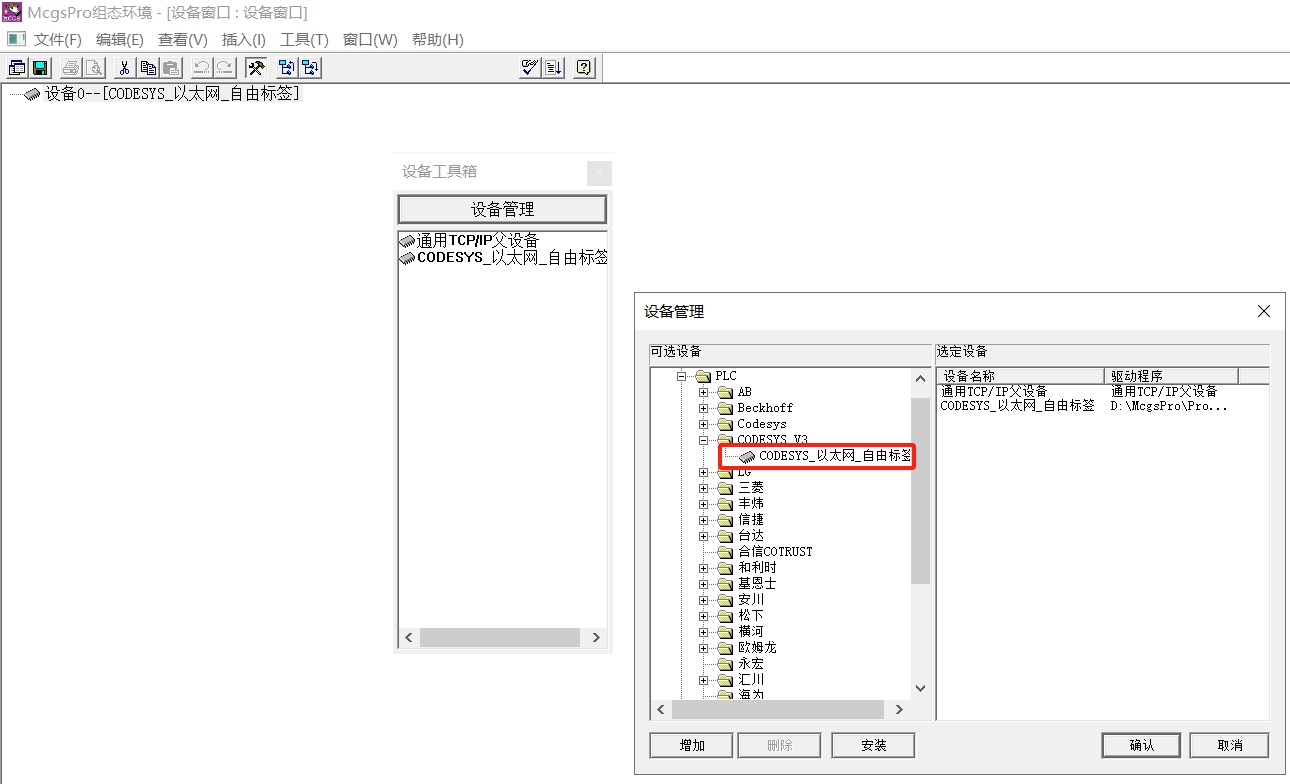The image size is (1290, 784).
Task: Click the 确认 button
Action: pos(1141,745)
